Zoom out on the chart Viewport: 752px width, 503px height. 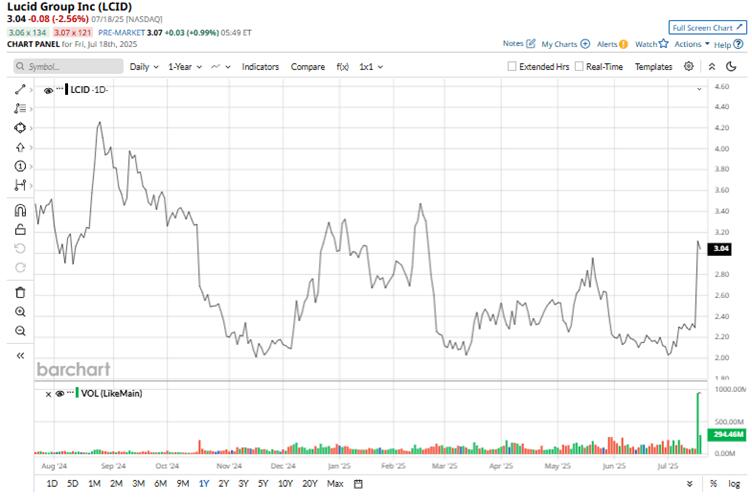click(20, 331)
